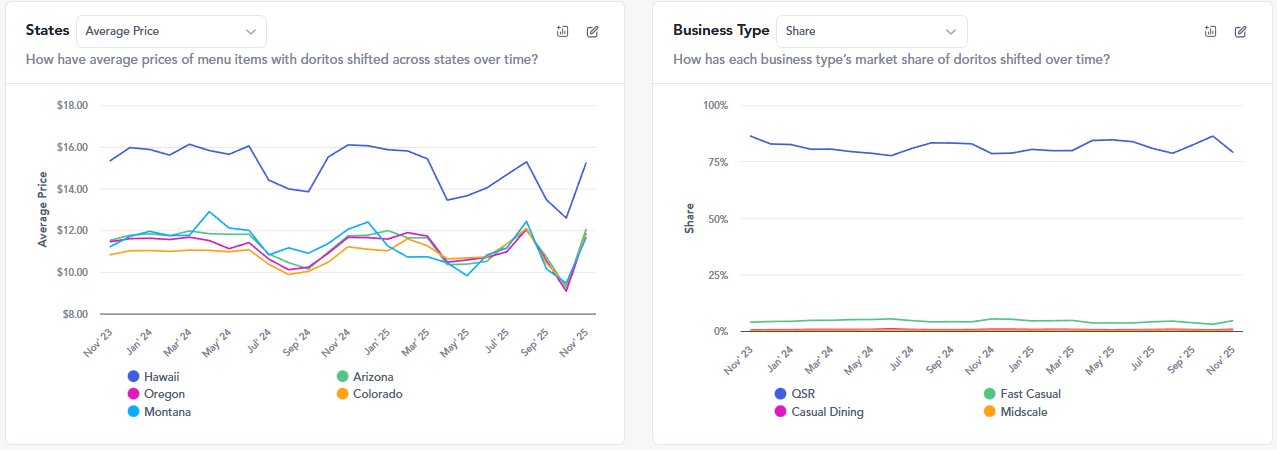Image resolution: width=1277 pixels, height=450 pixels.
Task: Click Hawaii line's last point at Nov '25
Action: (x=585, y=163)
